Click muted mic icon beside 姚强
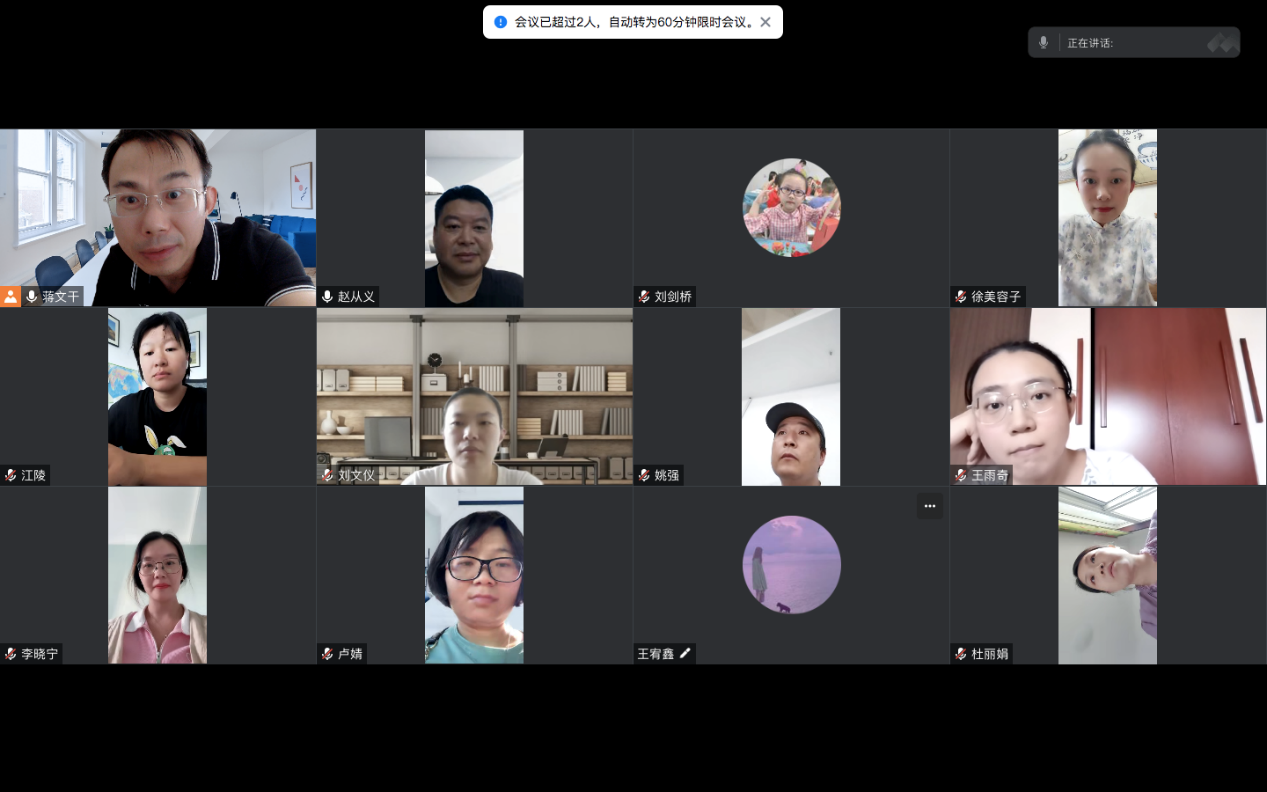 tap(644, 476)
